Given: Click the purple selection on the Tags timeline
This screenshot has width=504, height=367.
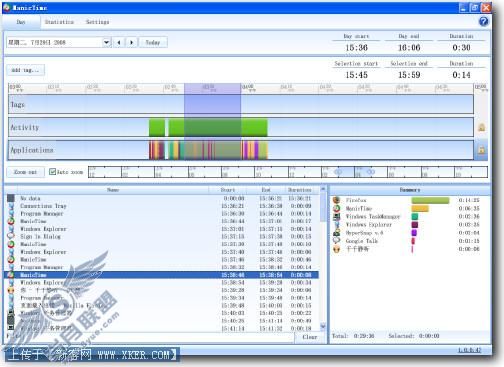Looking at the screenshot, I should (212, 104).
